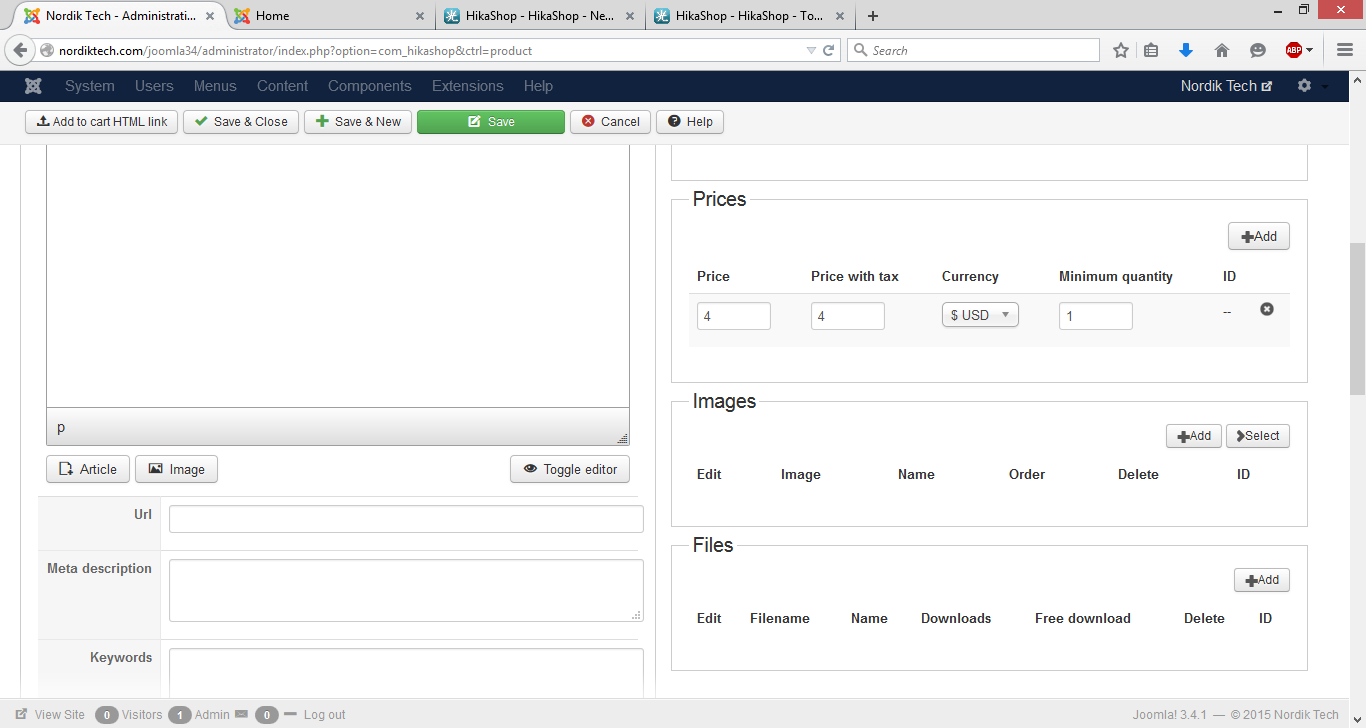
Task: Open the URL history dropdown arrow
Action: (x=811, y=50)
